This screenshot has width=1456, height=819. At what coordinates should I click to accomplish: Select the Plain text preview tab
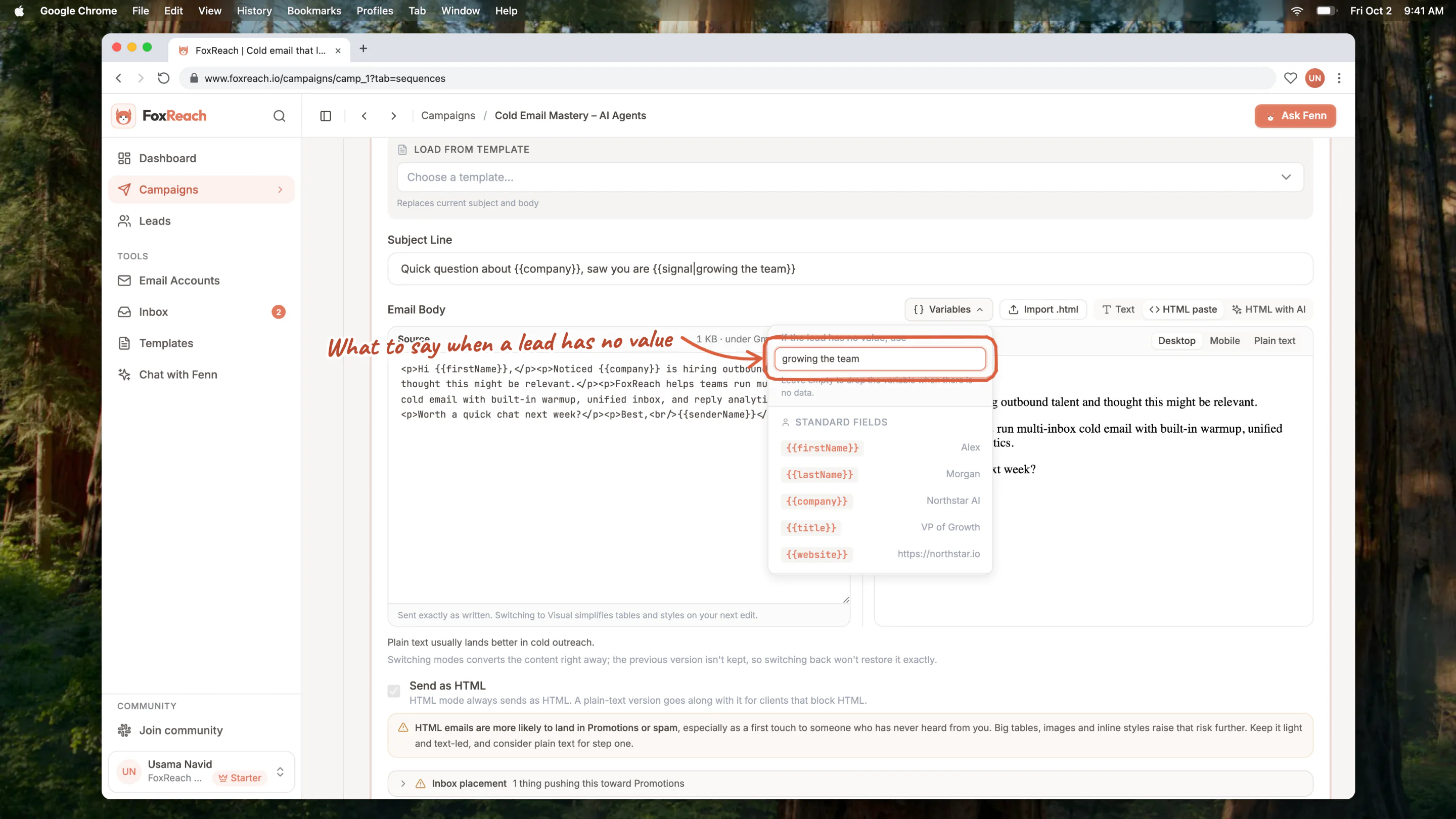1274,341
